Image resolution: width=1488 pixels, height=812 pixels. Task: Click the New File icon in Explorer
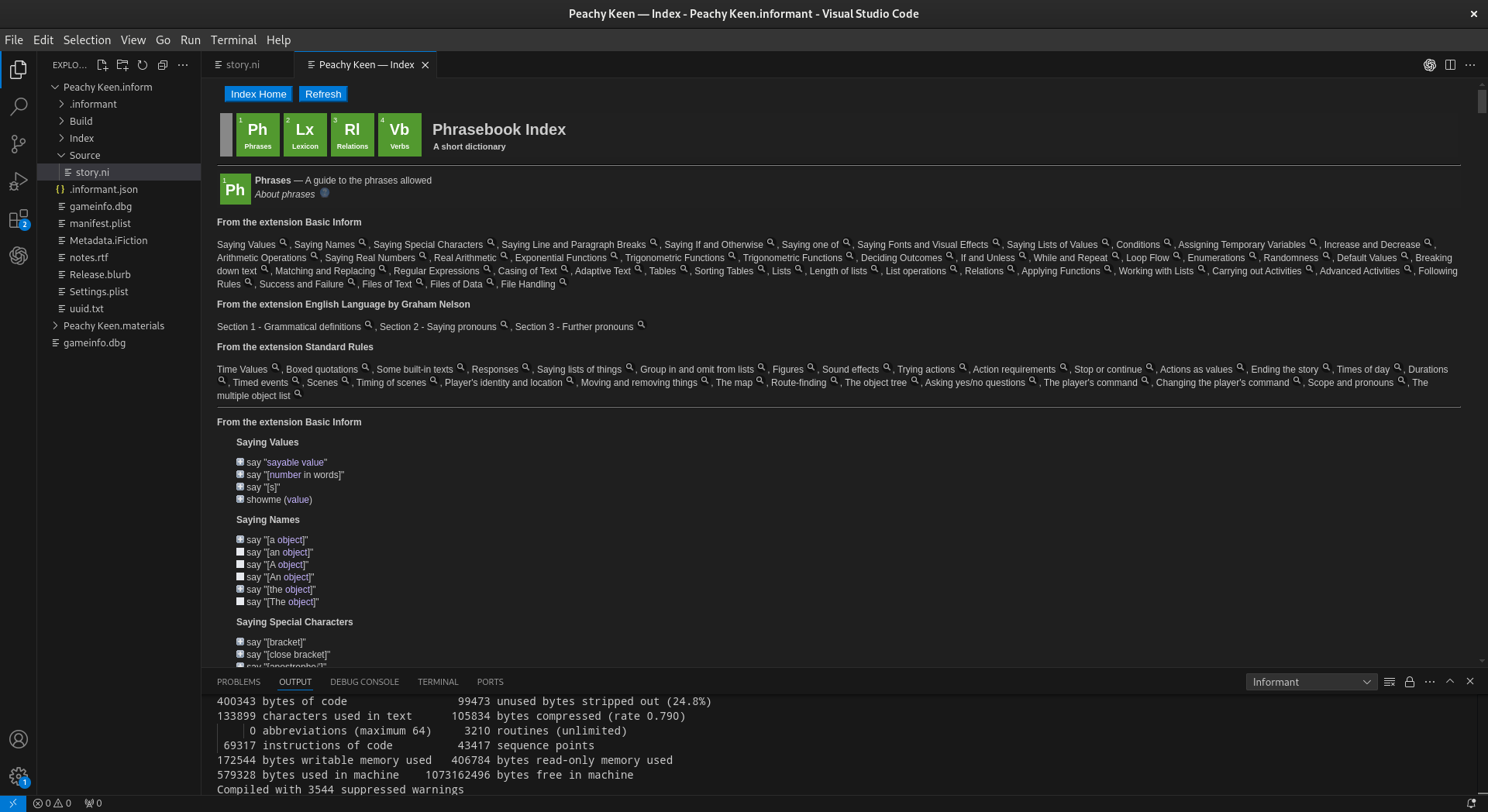[x=102, y=65]
